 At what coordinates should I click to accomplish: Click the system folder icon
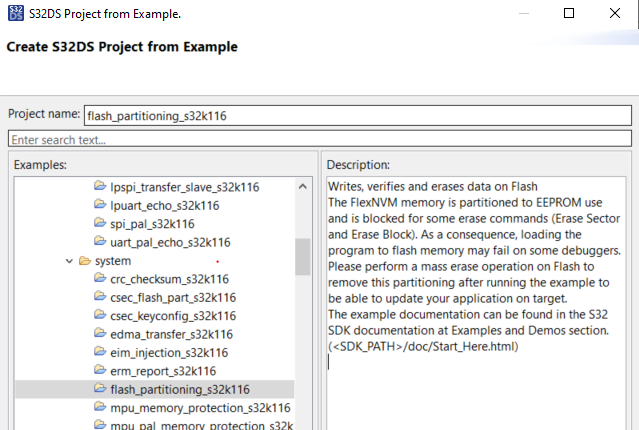click(x=85, y=260)
